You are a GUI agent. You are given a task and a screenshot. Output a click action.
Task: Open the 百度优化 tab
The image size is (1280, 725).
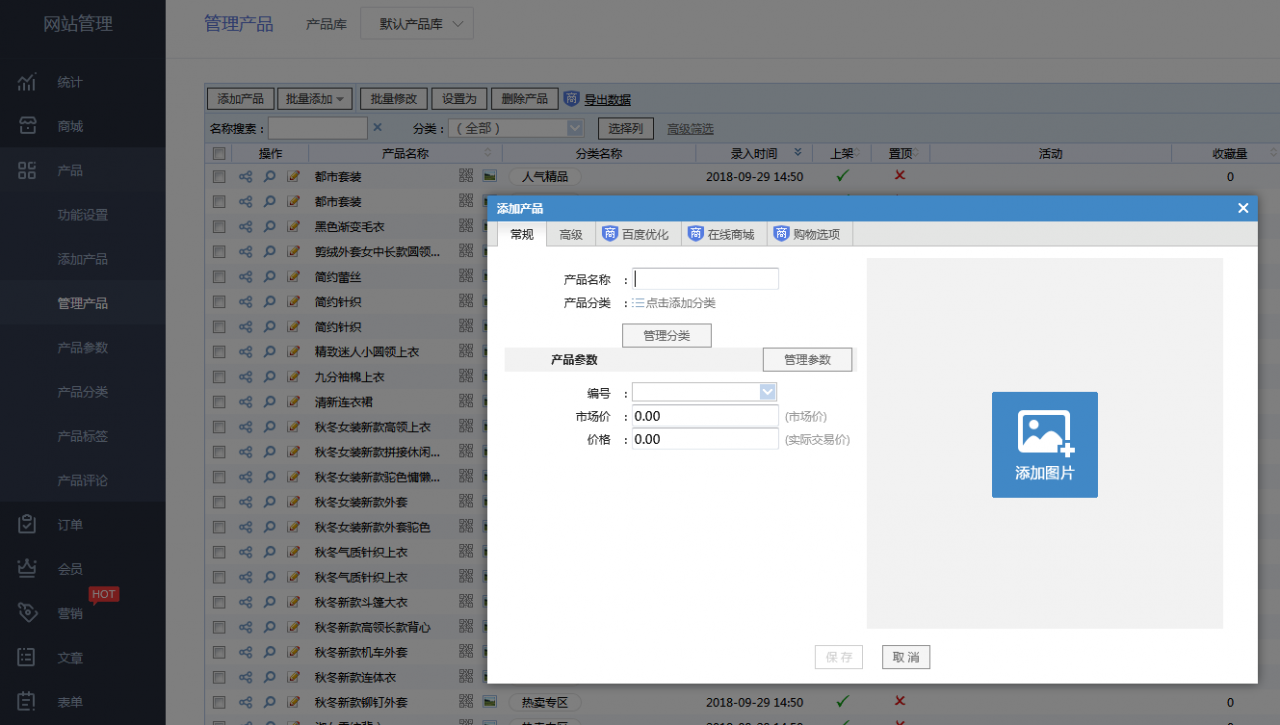638,234
